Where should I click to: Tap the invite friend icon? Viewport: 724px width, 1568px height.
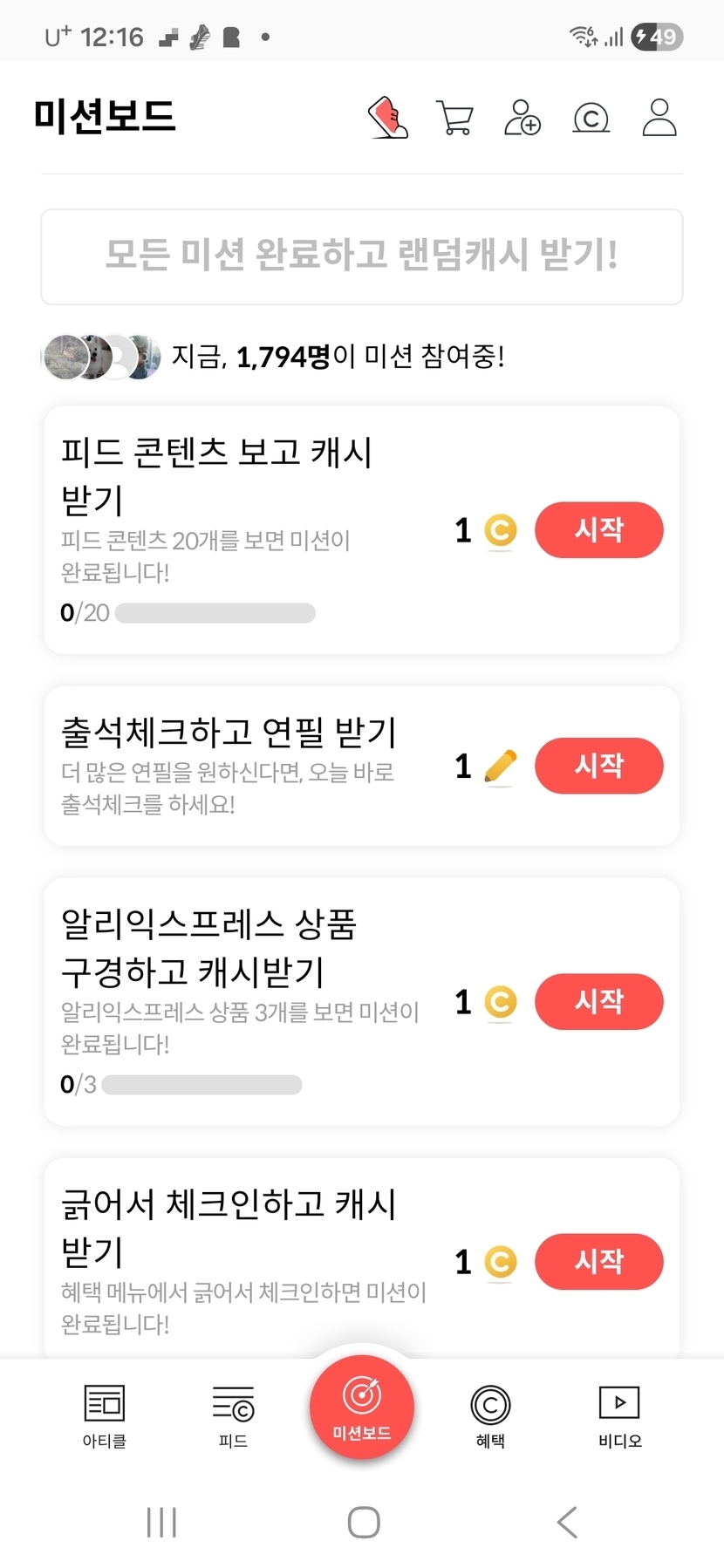523,118
